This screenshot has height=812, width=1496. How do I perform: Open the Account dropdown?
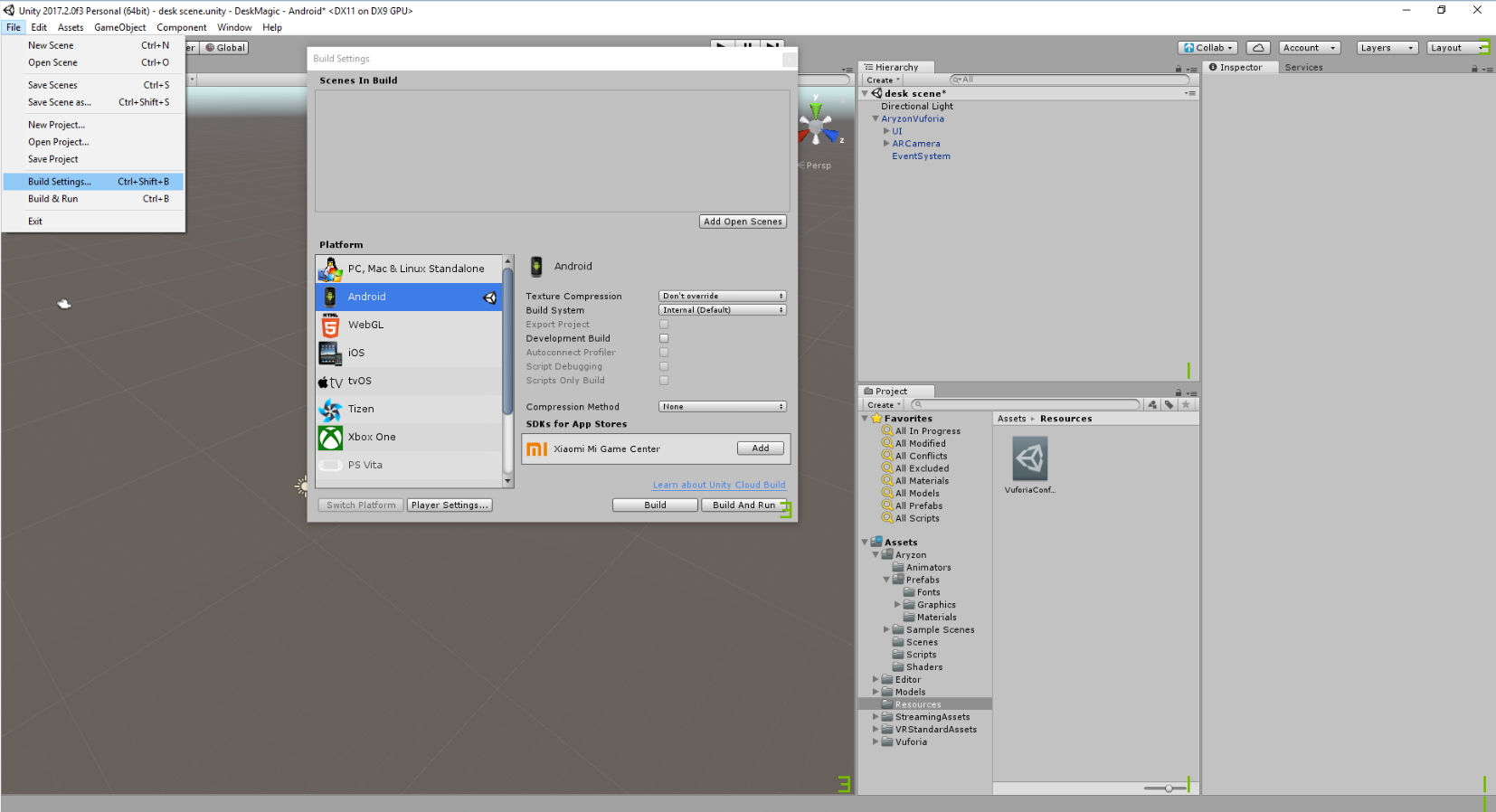click(x=1309, y=48)
